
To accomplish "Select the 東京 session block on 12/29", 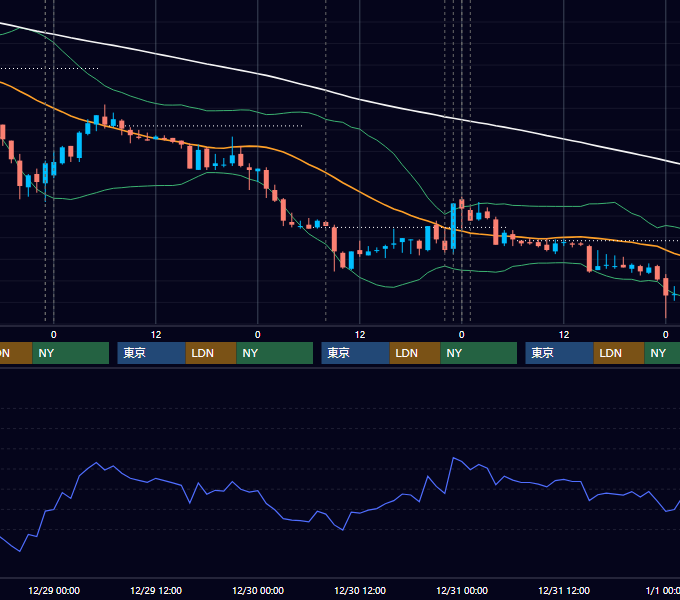I will (x=151, y=353).
